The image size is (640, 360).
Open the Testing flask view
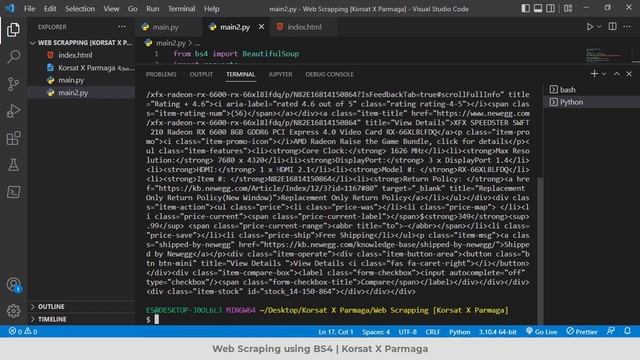[13, 165]
